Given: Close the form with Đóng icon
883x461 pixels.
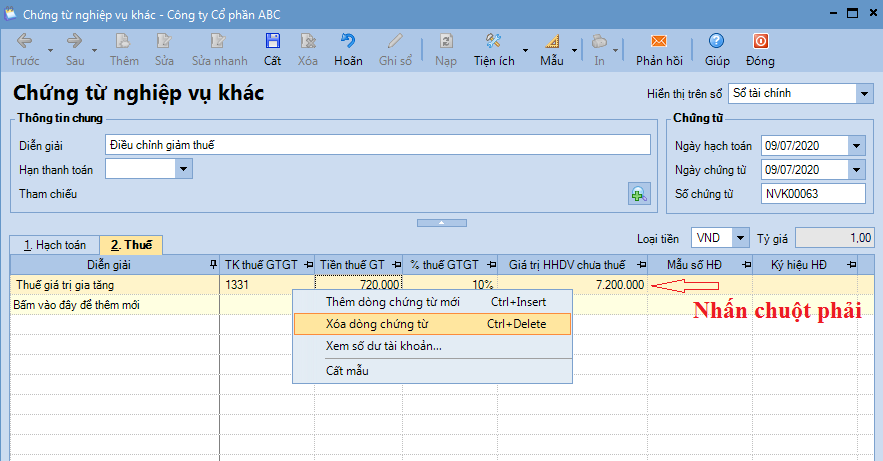Looking at the screenshot, I should [x=760, y=41].
